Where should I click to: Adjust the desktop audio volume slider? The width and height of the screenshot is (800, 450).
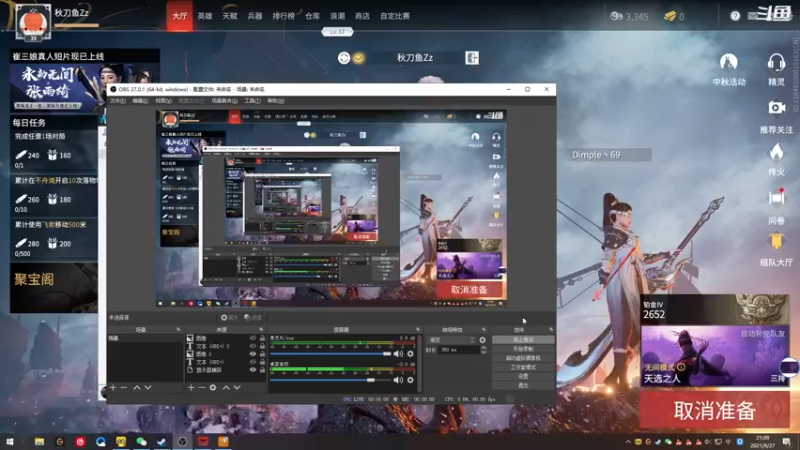point(331,380)
